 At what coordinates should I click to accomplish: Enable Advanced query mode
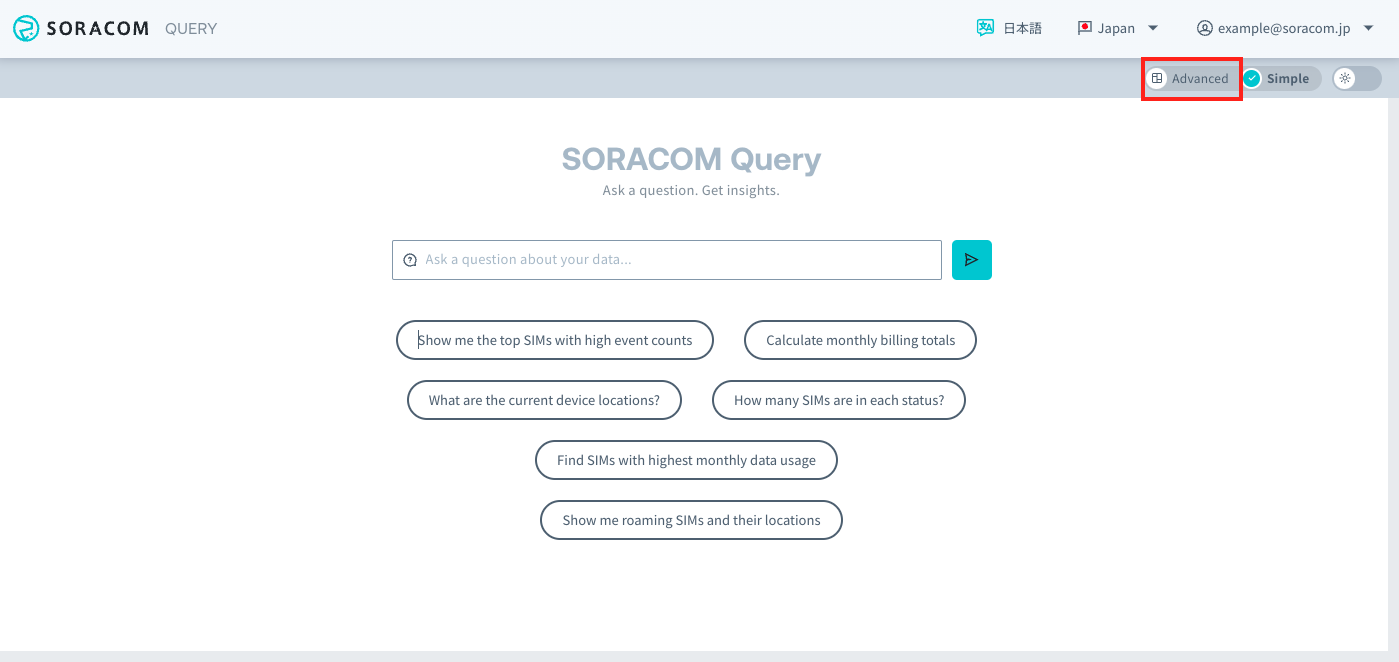(x=1191, y=77)
